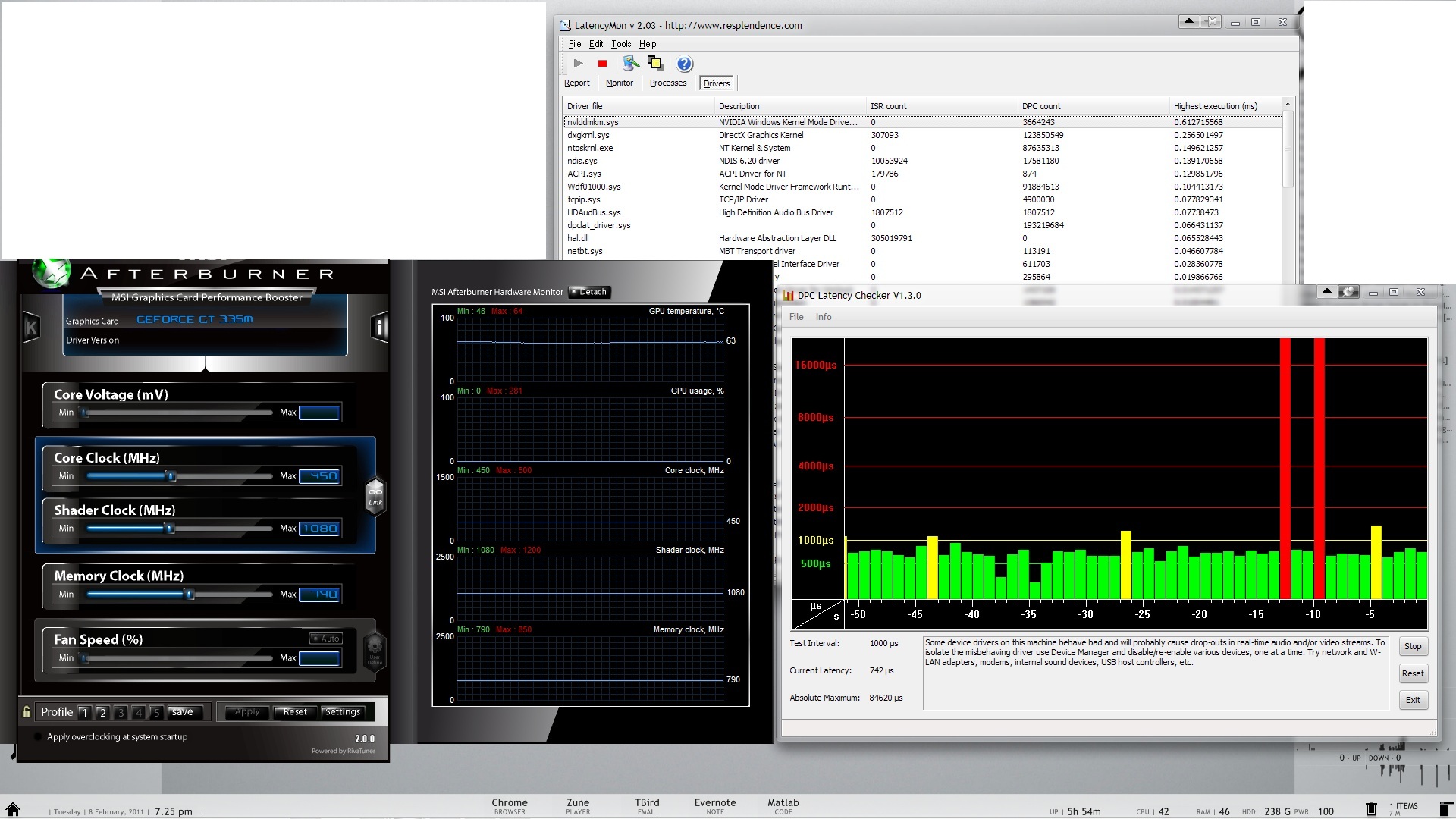The width and height of the screenshot is (1456, 819).
Task: Stop monitoring with red LatencyMon stop icon
Action: (602, 64)
